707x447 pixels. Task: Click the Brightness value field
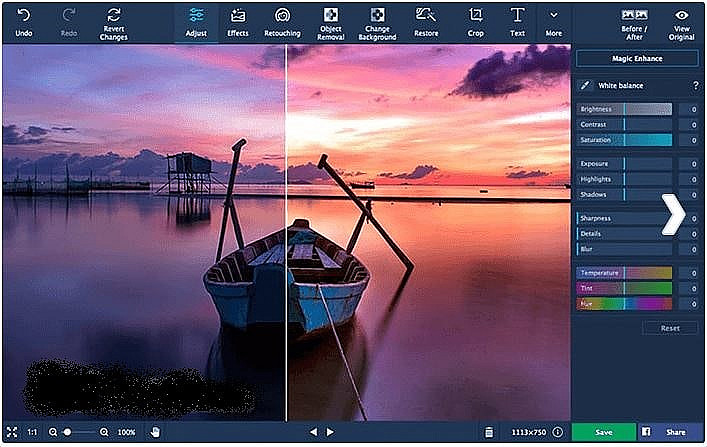pos(689,109)
